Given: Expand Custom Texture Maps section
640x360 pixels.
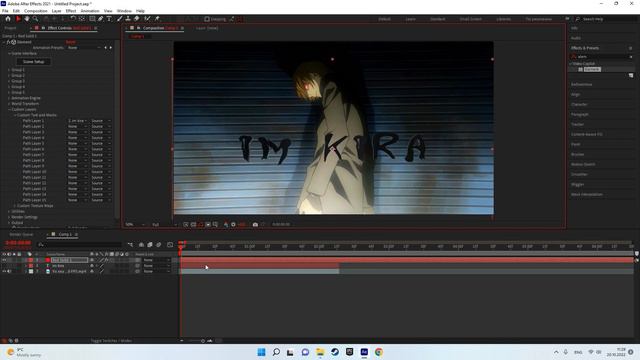Looking at the screenshot, I should pos(15,206).
